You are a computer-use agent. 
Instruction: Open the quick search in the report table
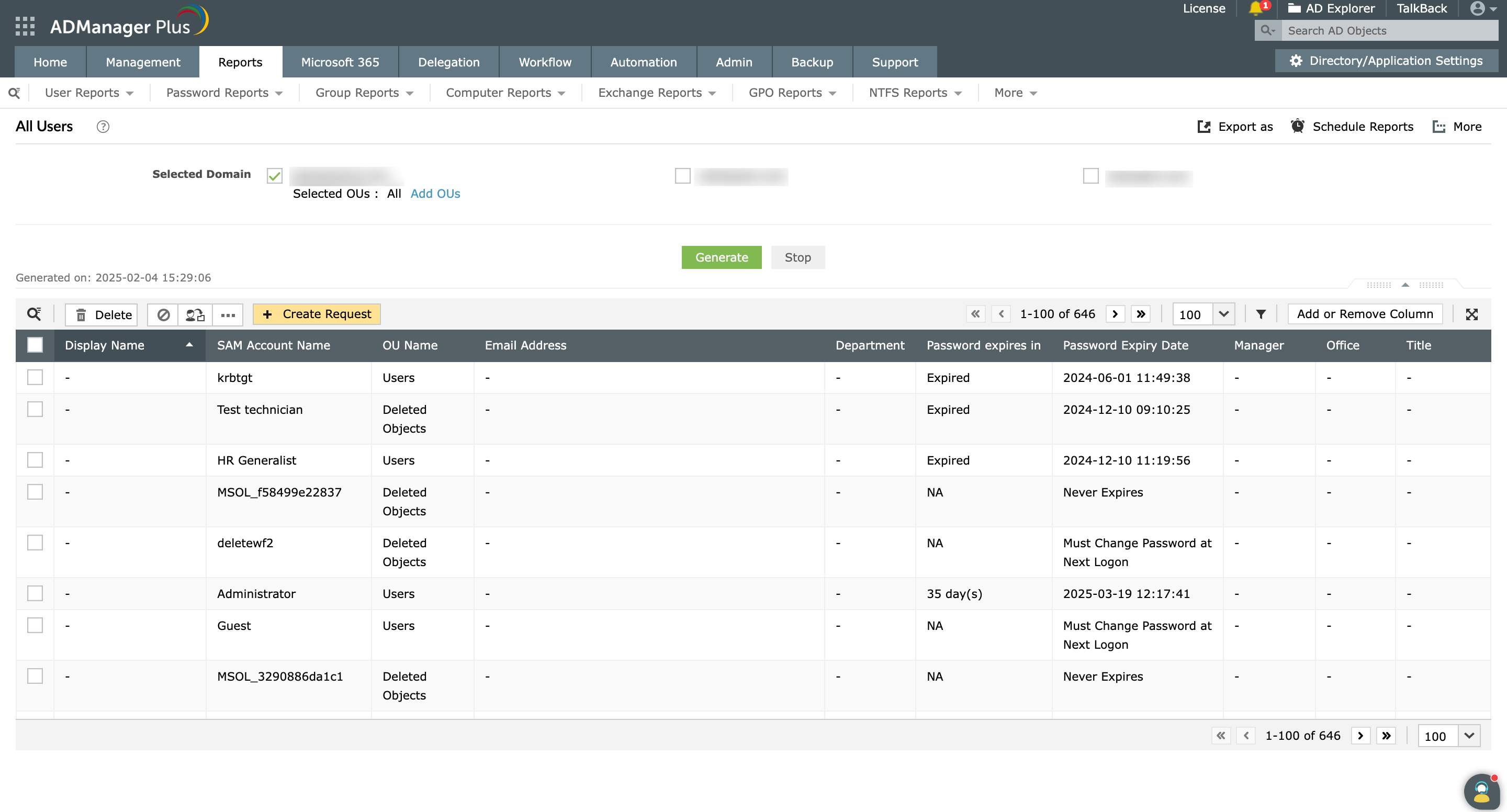tap(34, 314)
